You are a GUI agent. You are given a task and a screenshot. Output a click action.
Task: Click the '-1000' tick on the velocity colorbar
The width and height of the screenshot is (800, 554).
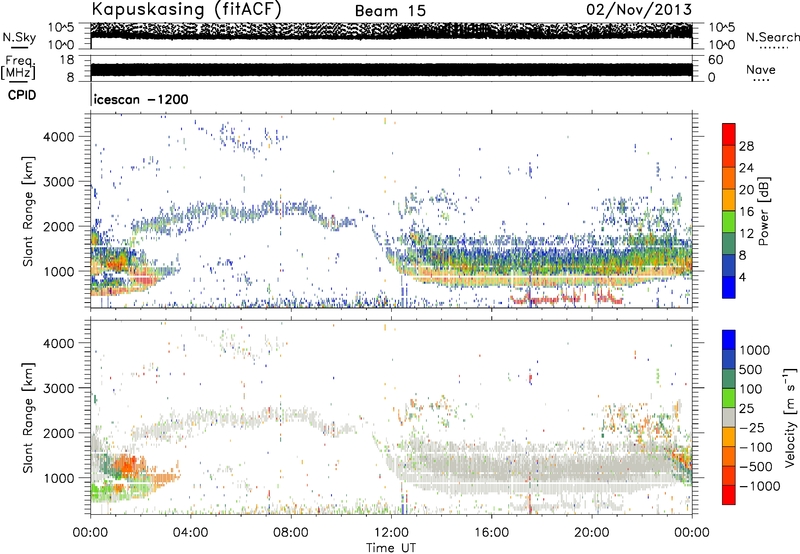(x=759, y=486)
